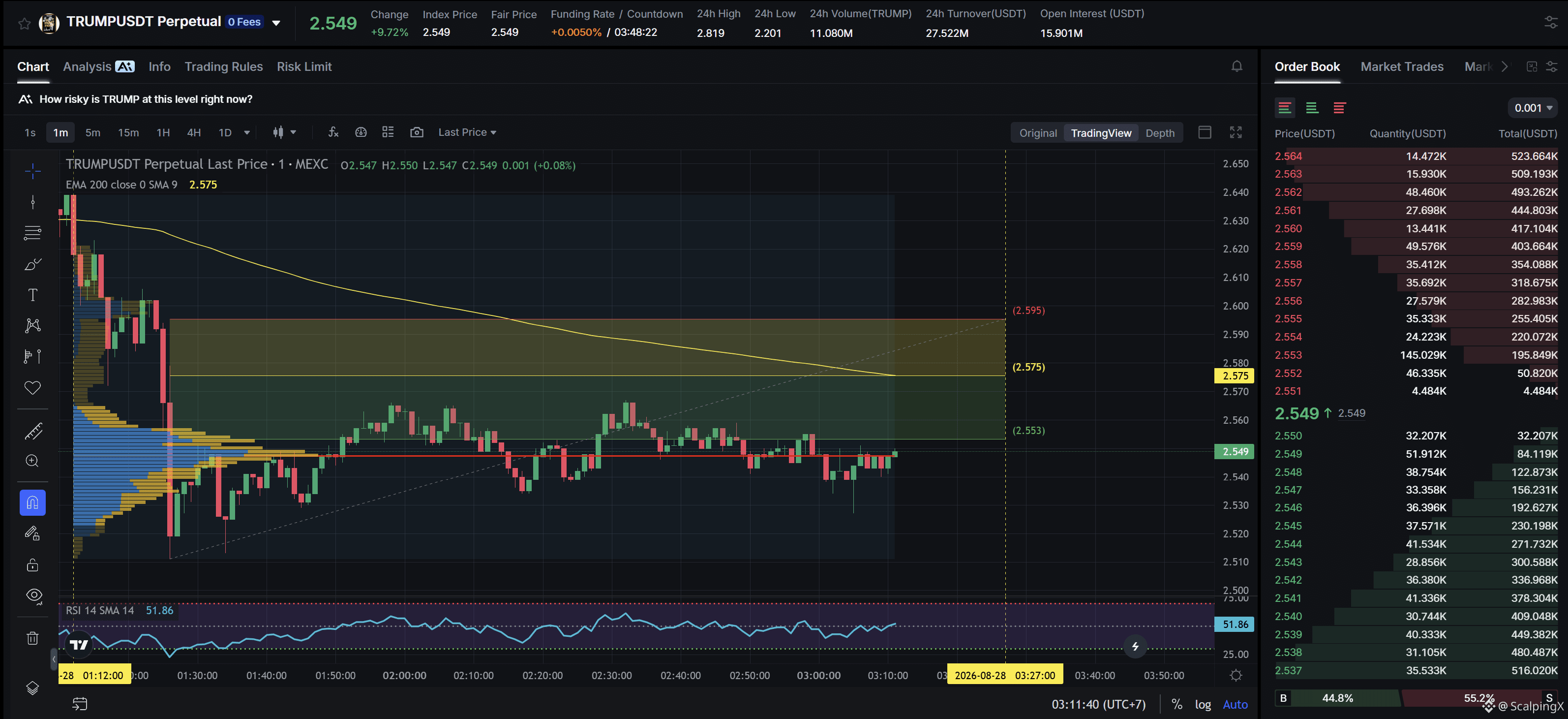Click the trash icon to remove drawings
Image resolution: width=1568 pixels, height=719 pixels.
pyautogui.click(x=33, y=638)
